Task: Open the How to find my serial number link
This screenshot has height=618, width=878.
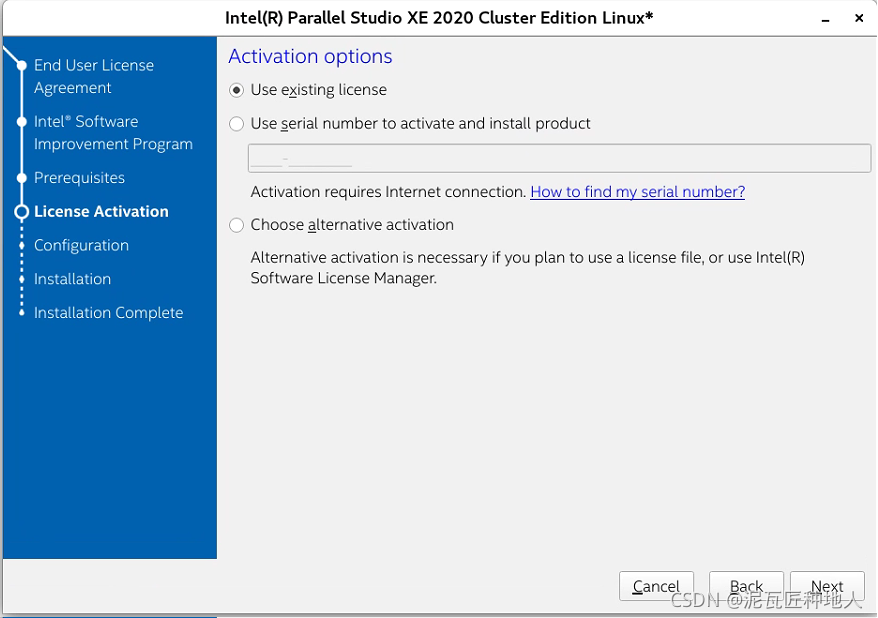Action: pos(637,192)
